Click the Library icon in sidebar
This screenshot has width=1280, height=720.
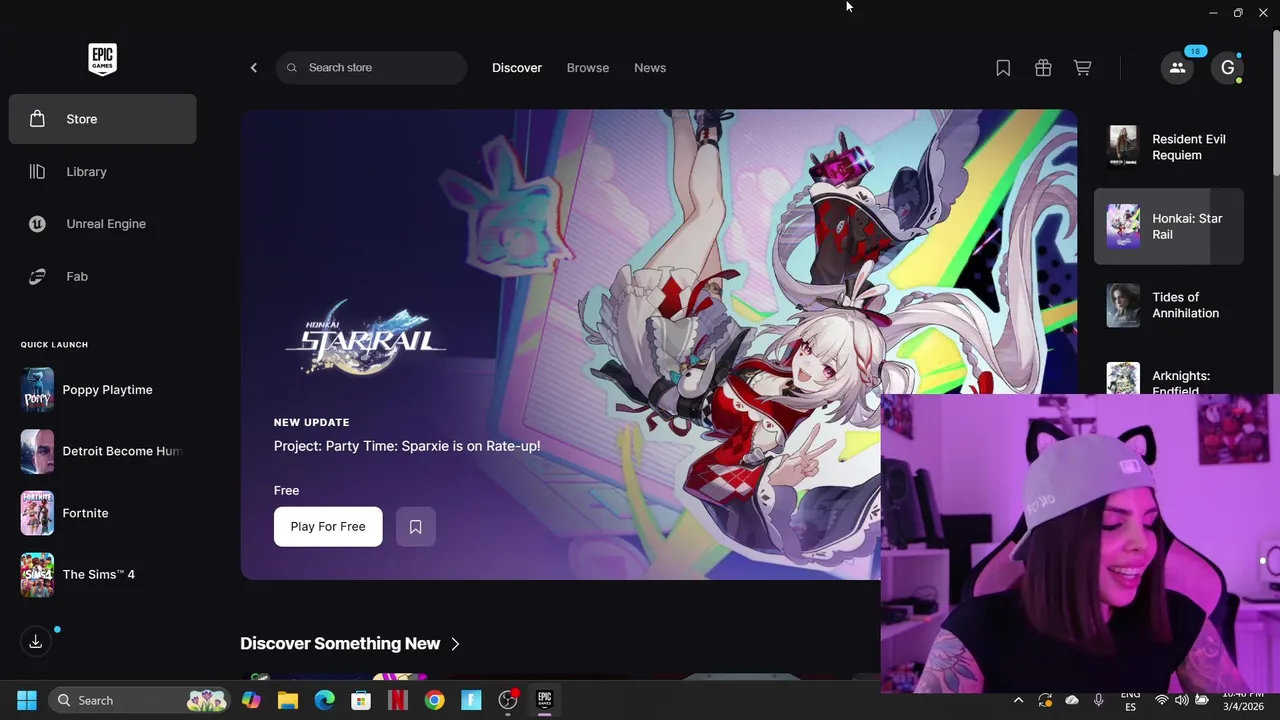[37, 172]
